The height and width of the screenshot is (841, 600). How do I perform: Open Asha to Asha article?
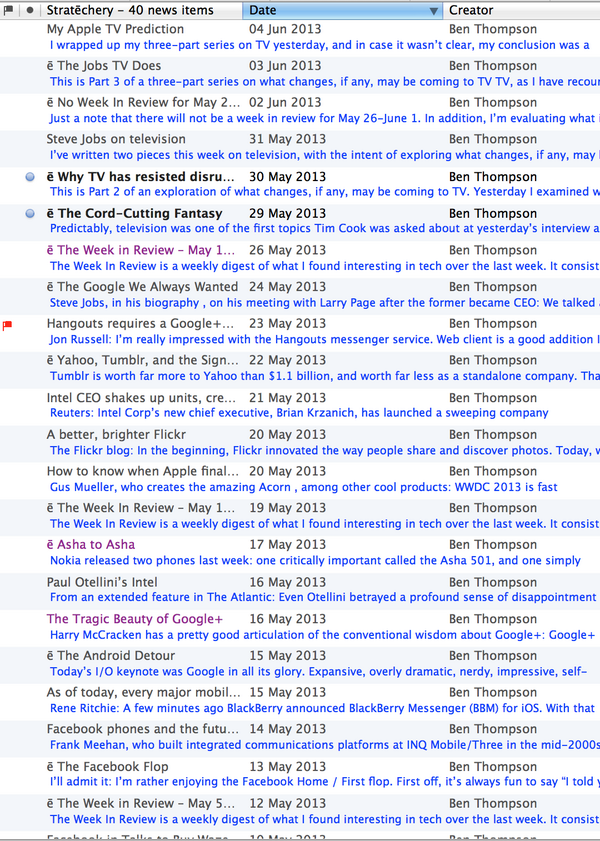pyautogui.click(x=91, y=544)
